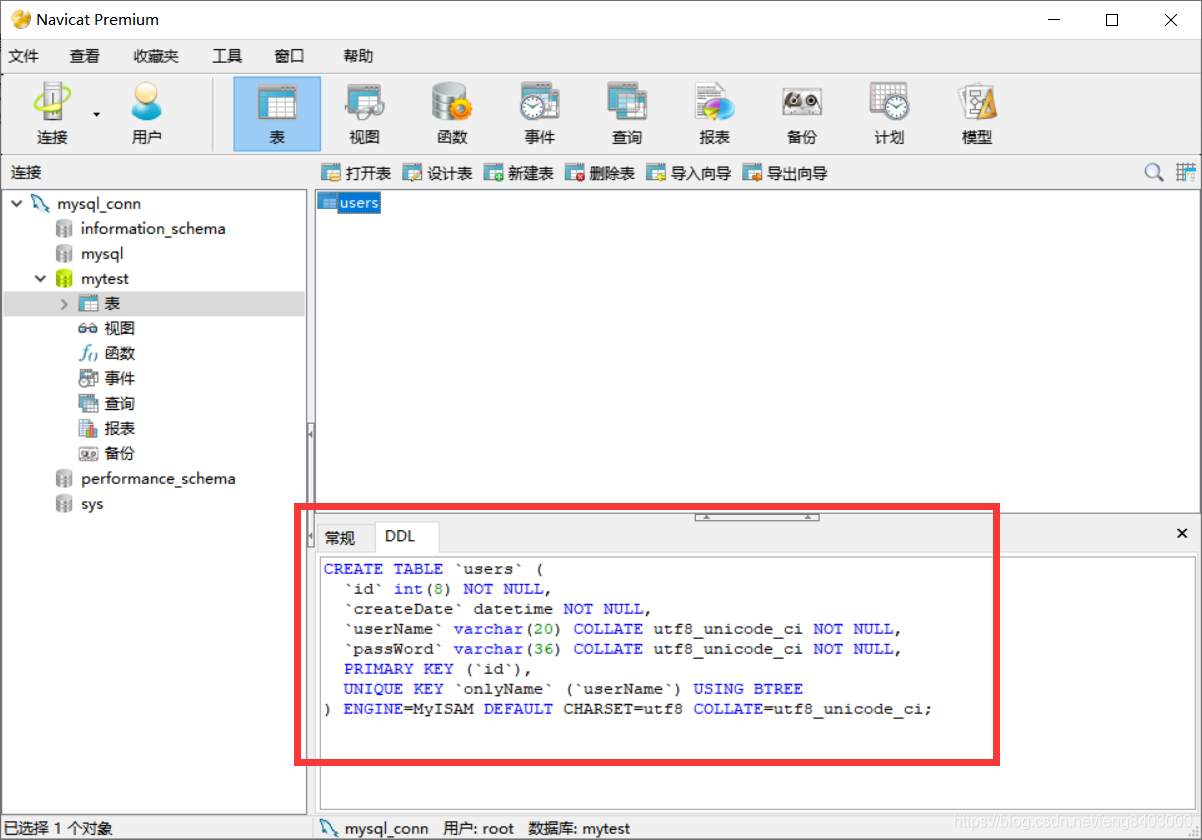This screenshot has height=840, width=1202.
Task: Open the 收藏夹 (Favorites) menu
Action: [x=156, y=56]
